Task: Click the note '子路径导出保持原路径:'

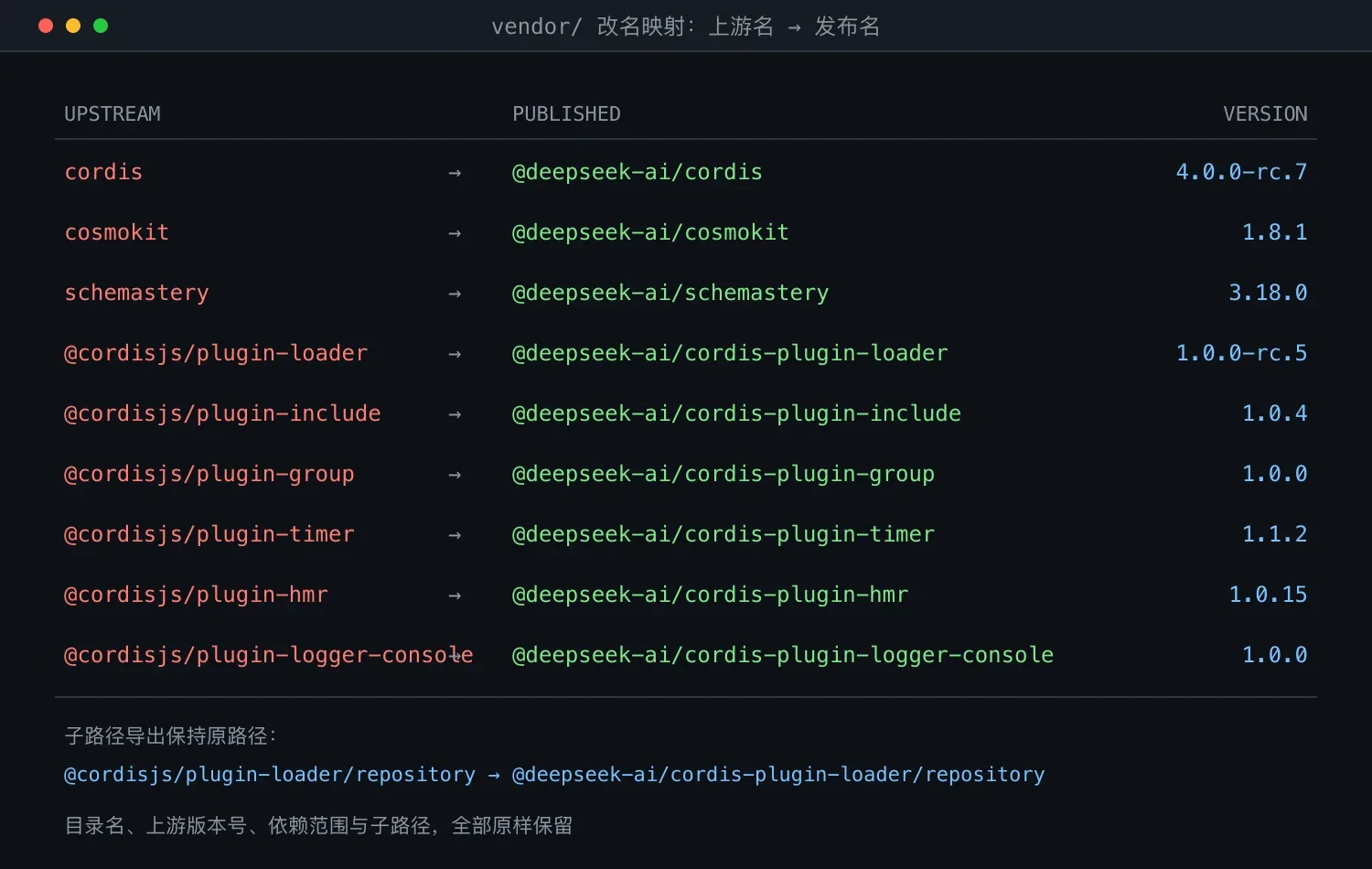Action: pos(171,735)
